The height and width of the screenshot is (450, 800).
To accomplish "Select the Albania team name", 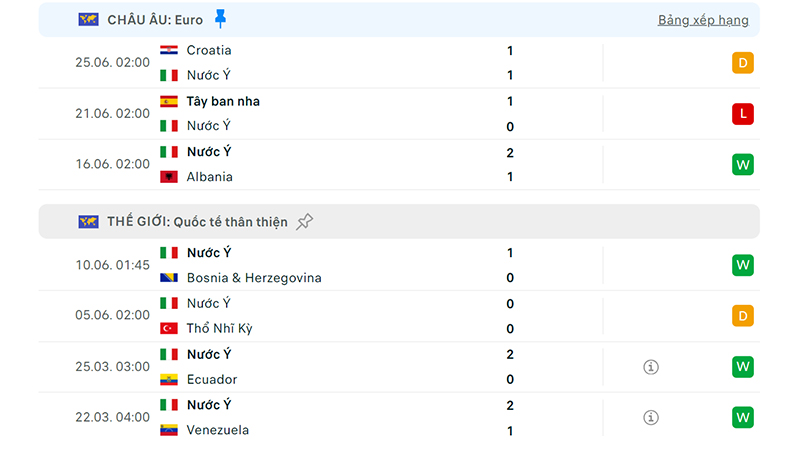I will pyautogui.click(x=209, y=177).
